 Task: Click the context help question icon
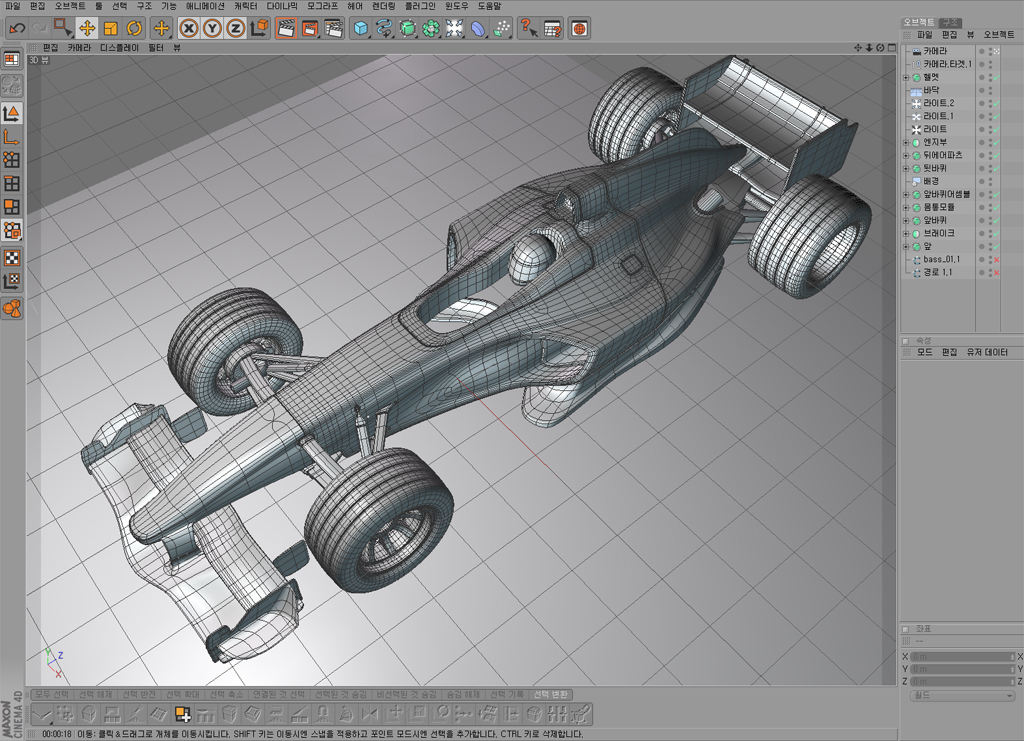[528, 28]
